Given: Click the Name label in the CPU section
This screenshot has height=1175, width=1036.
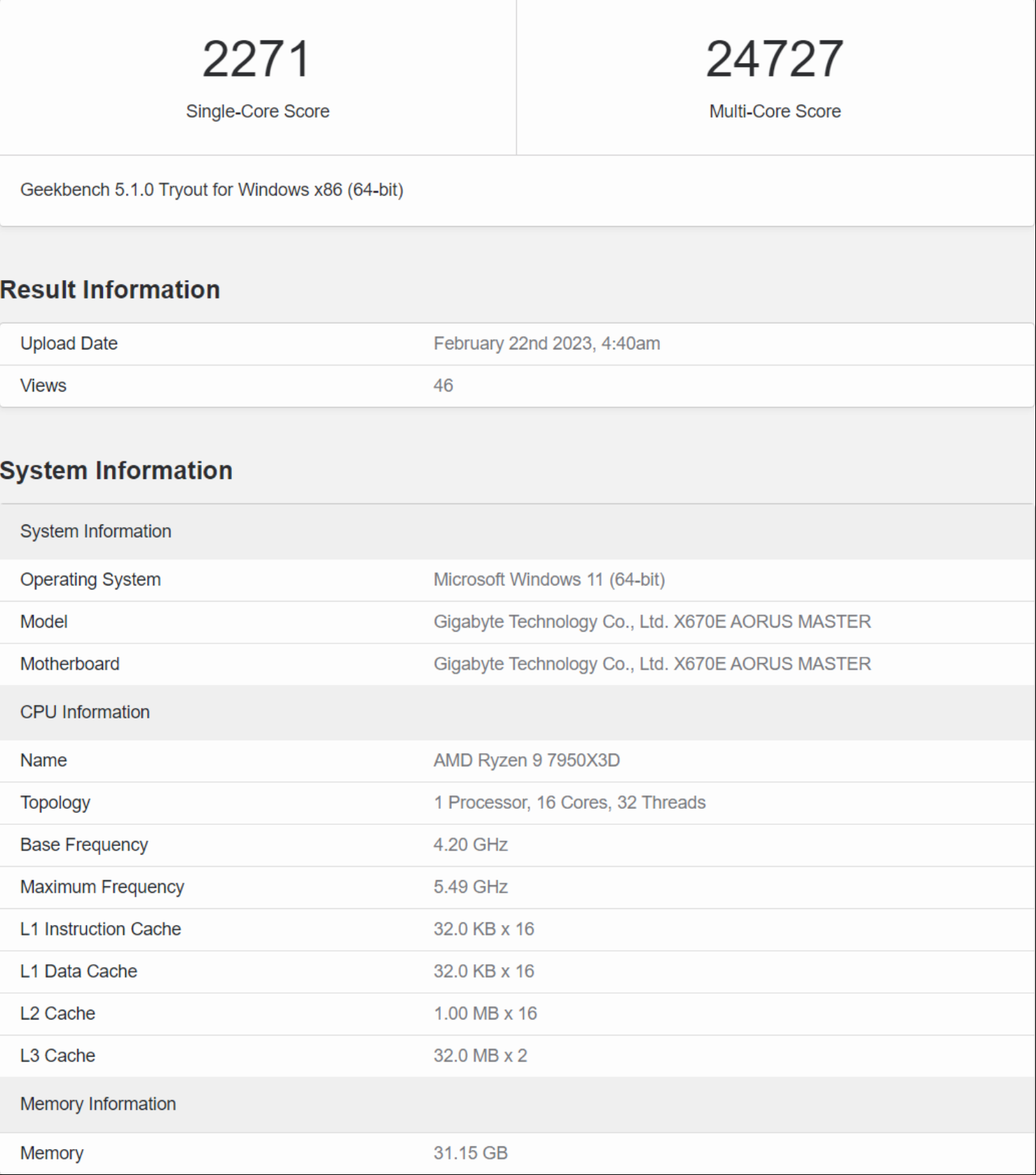Looking at the screenshot, I should click(x=43, y=760).
